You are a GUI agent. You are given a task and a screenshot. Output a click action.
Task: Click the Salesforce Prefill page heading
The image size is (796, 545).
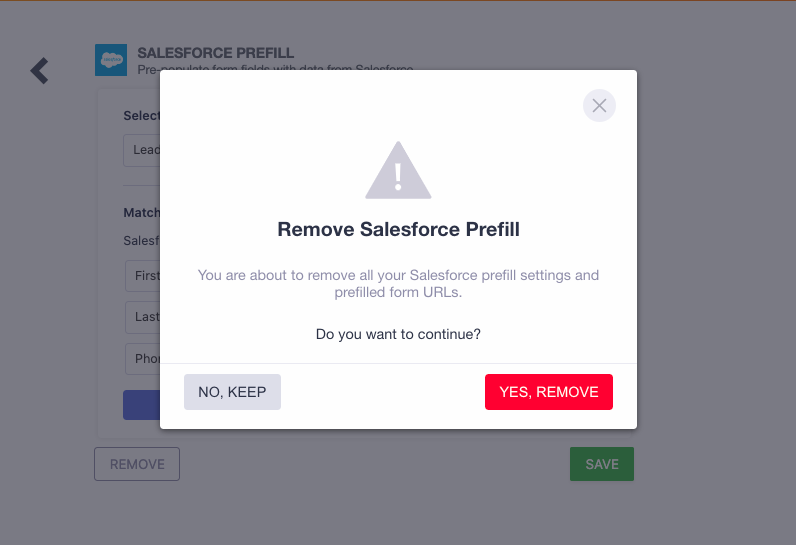(x=215, y=52)
